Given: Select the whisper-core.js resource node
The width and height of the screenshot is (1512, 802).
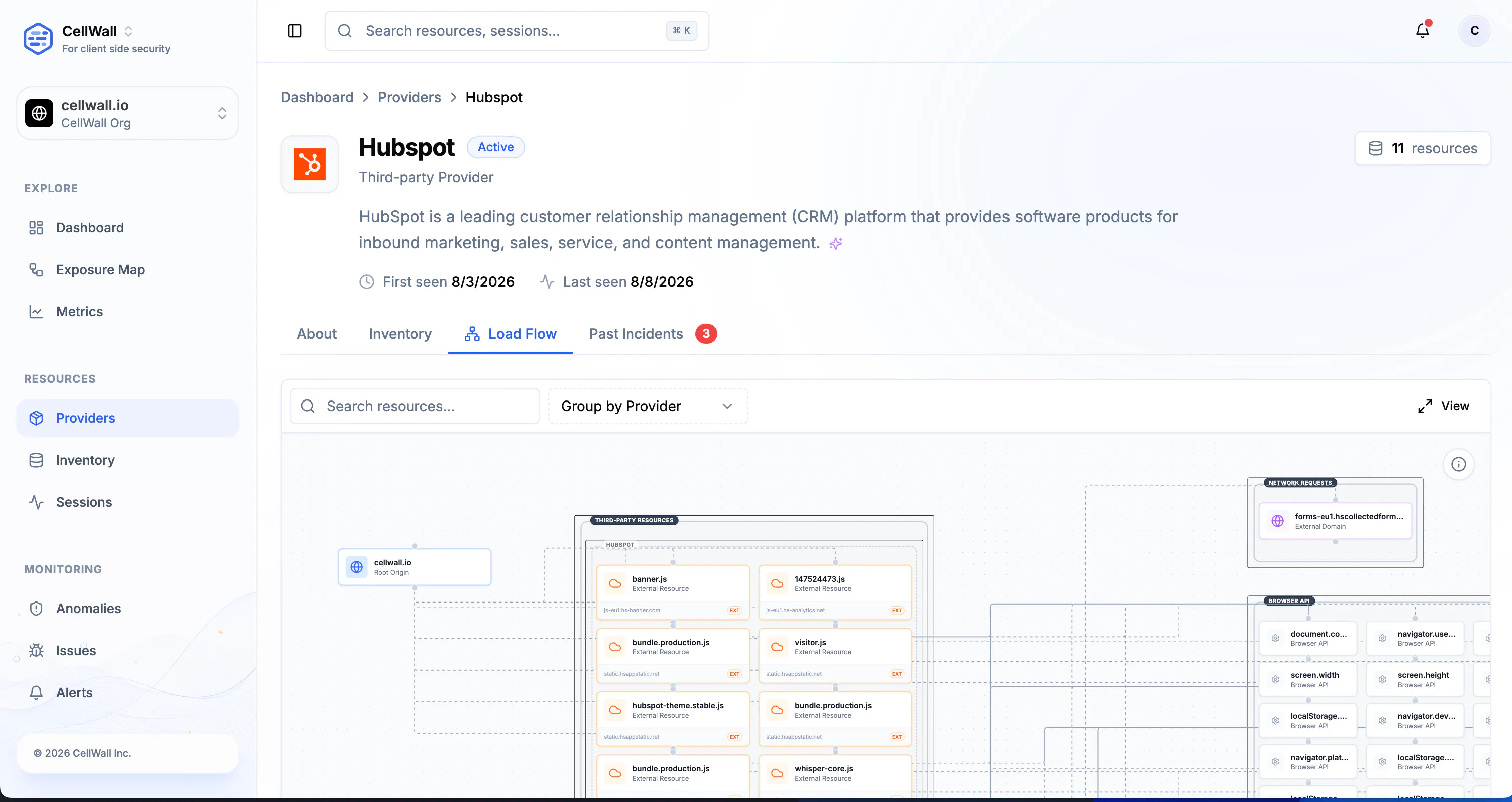Looking at the screenshot, I should (835, 777).
